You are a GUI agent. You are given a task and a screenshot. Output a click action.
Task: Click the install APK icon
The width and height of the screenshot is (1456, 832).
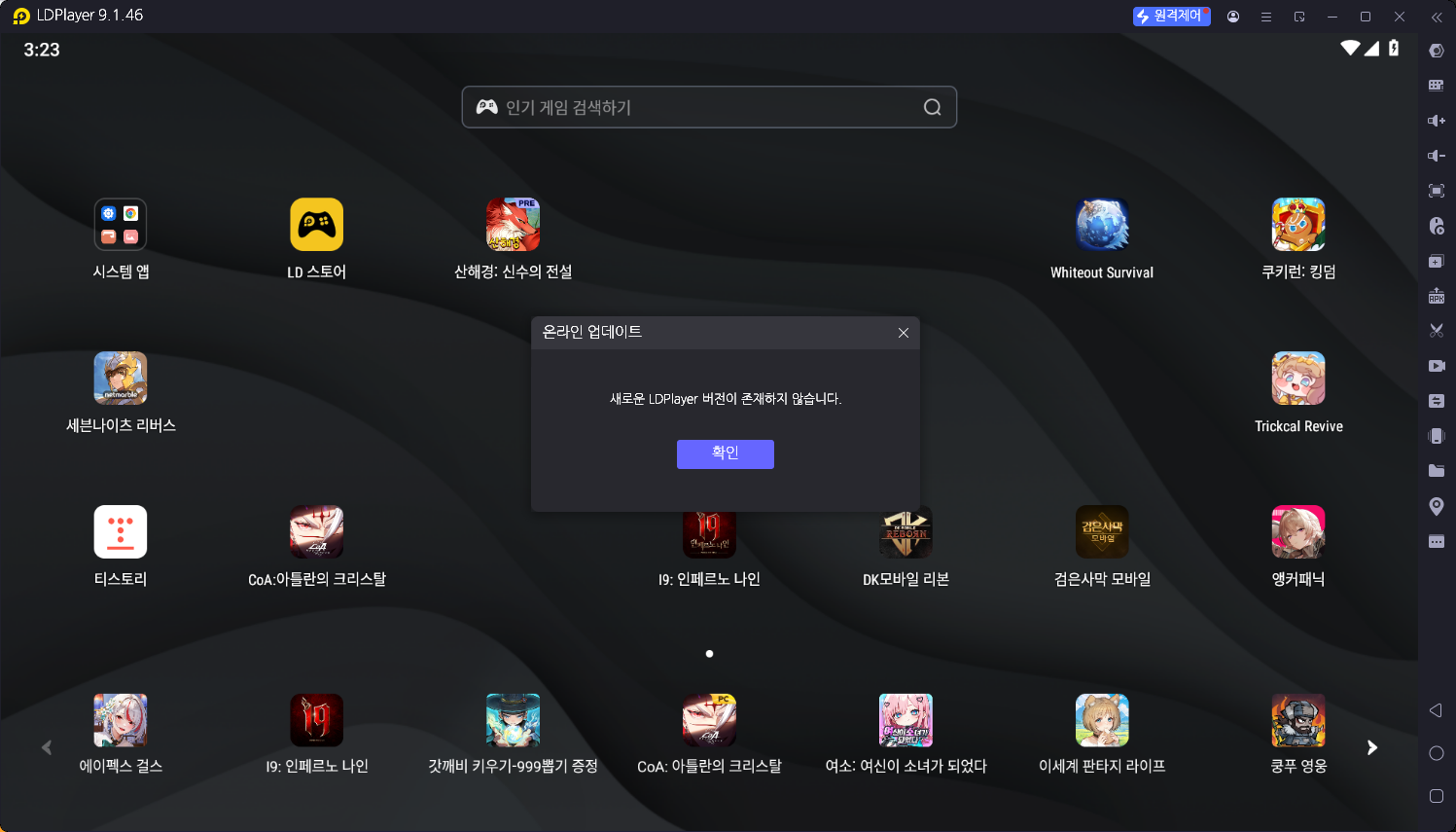click(x=1437, y=296)
